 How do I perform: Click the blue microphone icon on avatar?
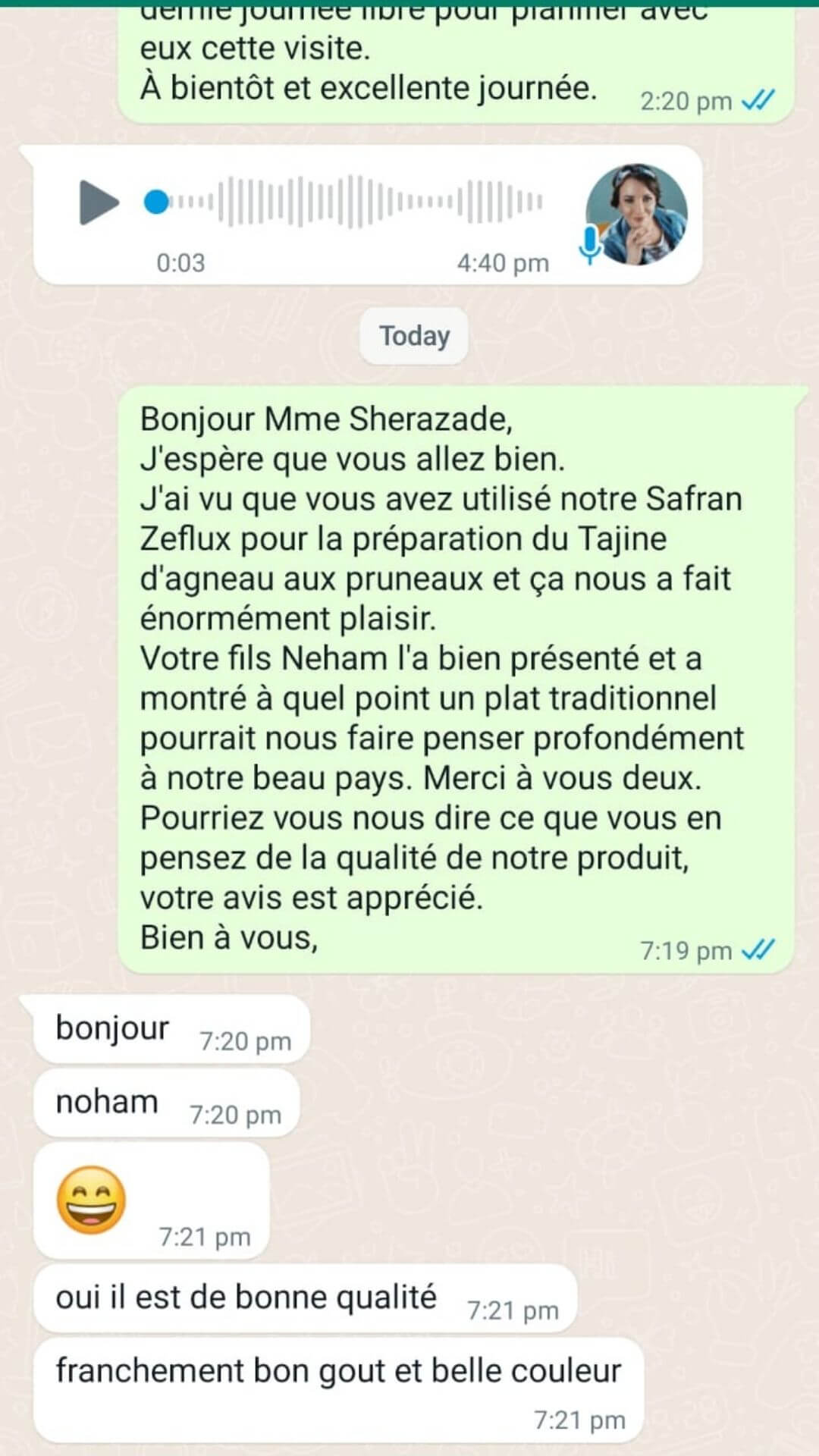(x=589, y=244)
